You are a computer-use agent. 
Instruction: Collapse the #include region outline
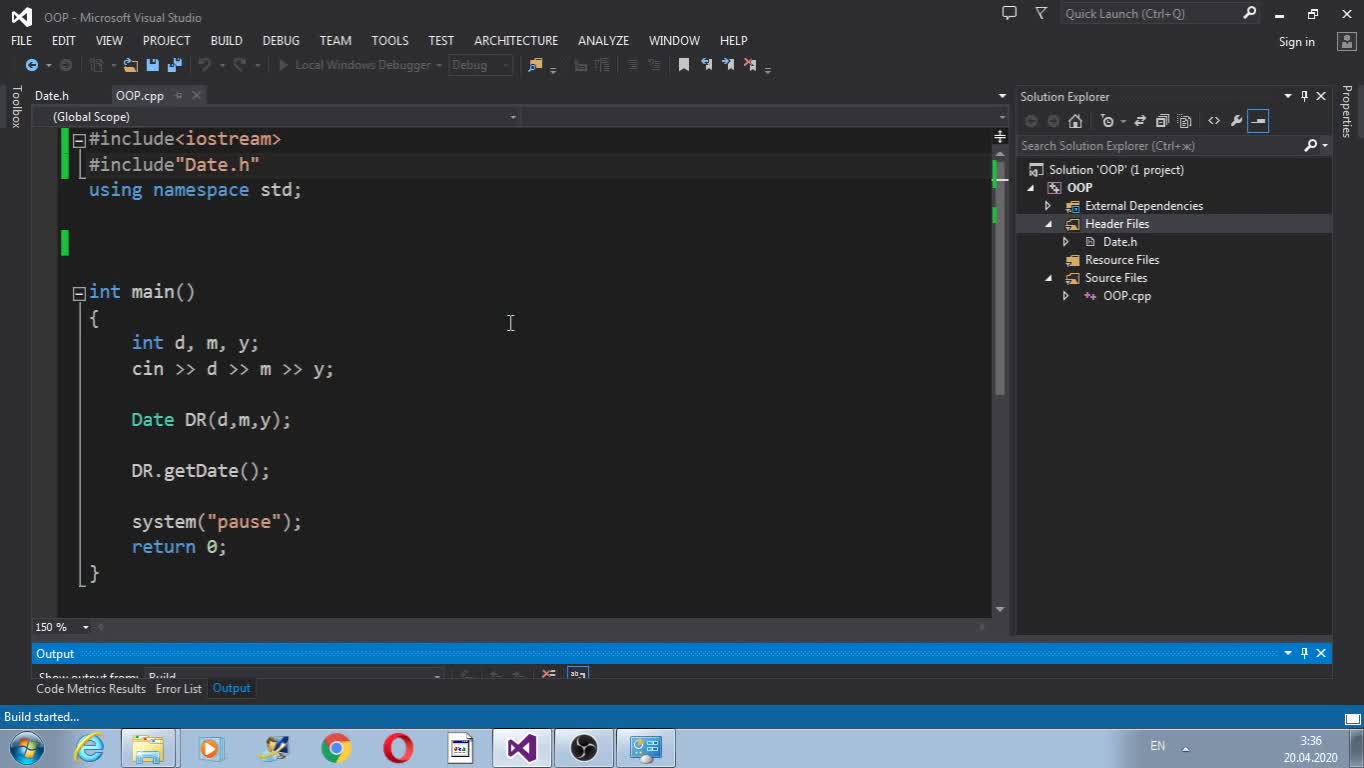(x=79, y=140)
